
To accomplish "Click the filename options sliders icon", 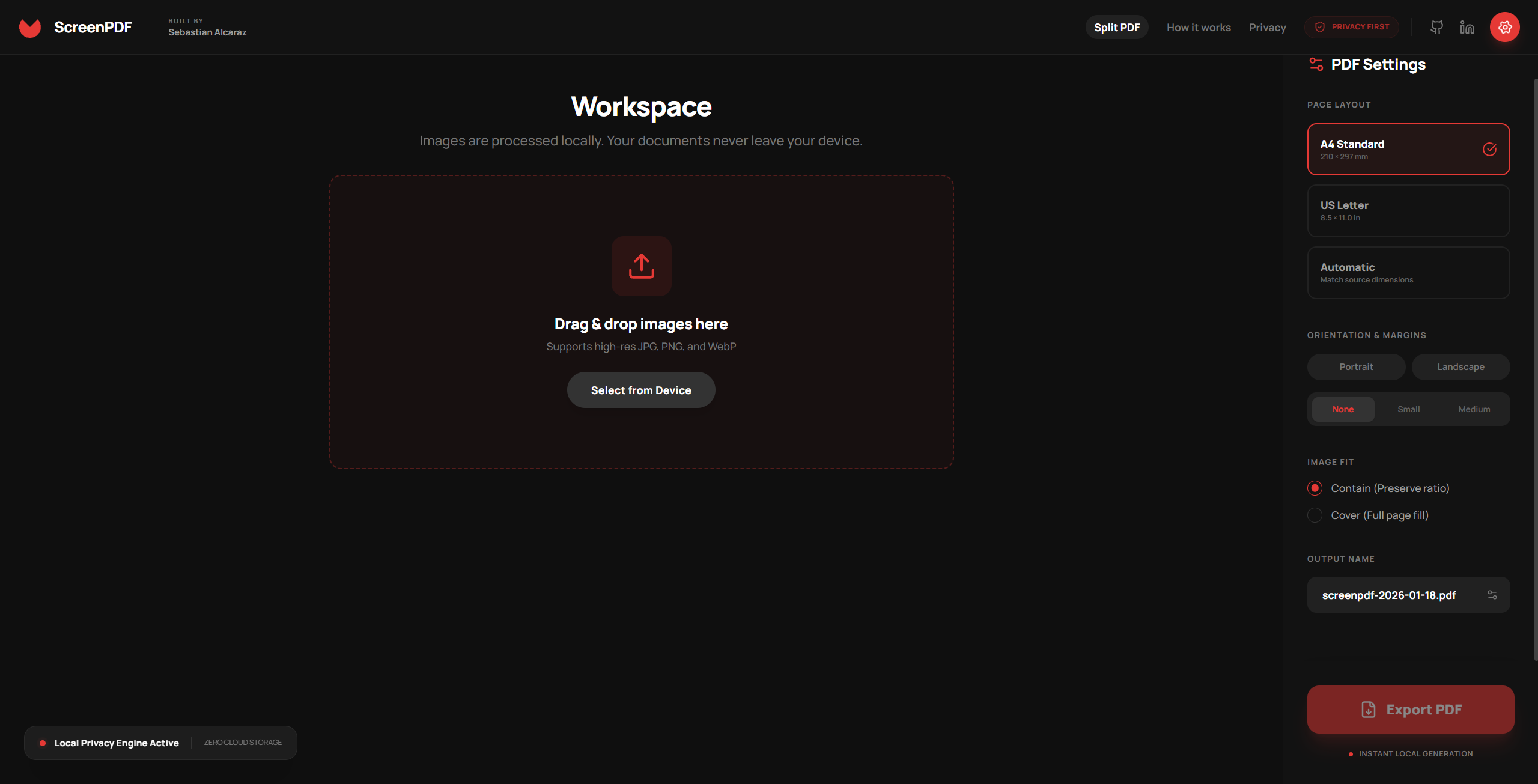I will [1492, 595].
